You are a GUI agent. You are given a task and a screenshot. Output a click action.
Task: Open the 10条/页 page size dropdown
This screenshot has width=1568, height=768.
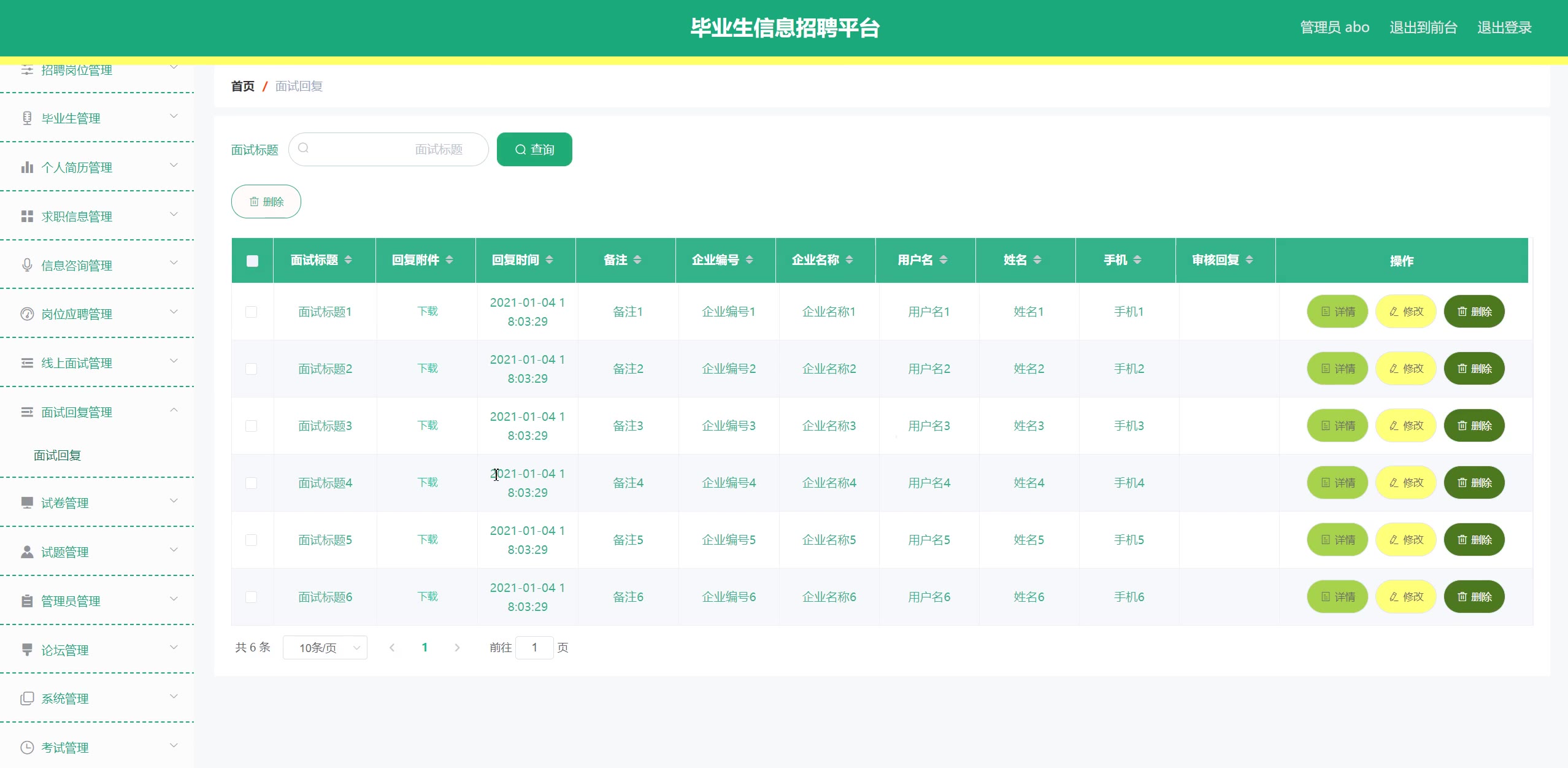tap(325, 648)
